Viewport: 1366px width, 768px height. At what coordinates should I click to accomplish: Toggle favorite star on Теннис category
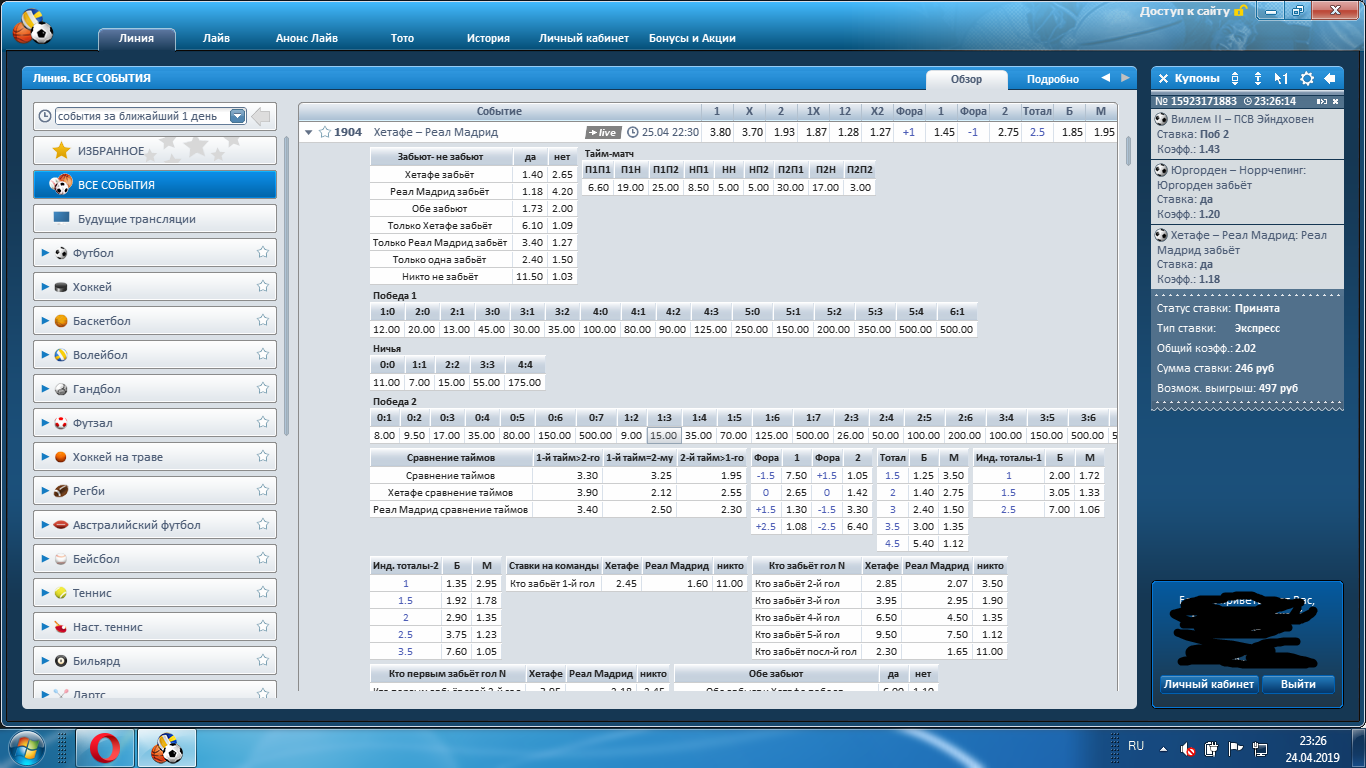pos(263,593)
